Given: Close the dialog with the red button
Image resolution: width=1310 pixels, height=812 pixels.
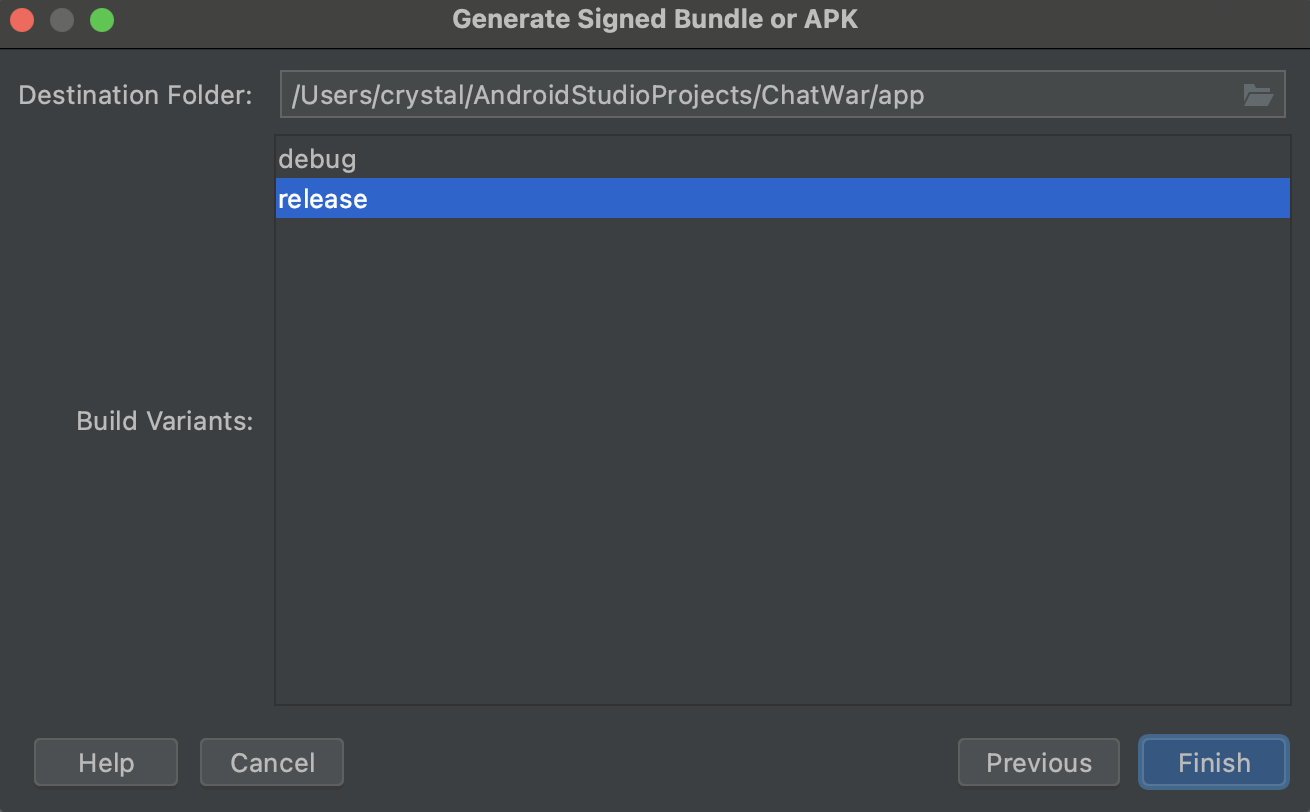Looking at the screenshot, I should click(x=22, y=20).
